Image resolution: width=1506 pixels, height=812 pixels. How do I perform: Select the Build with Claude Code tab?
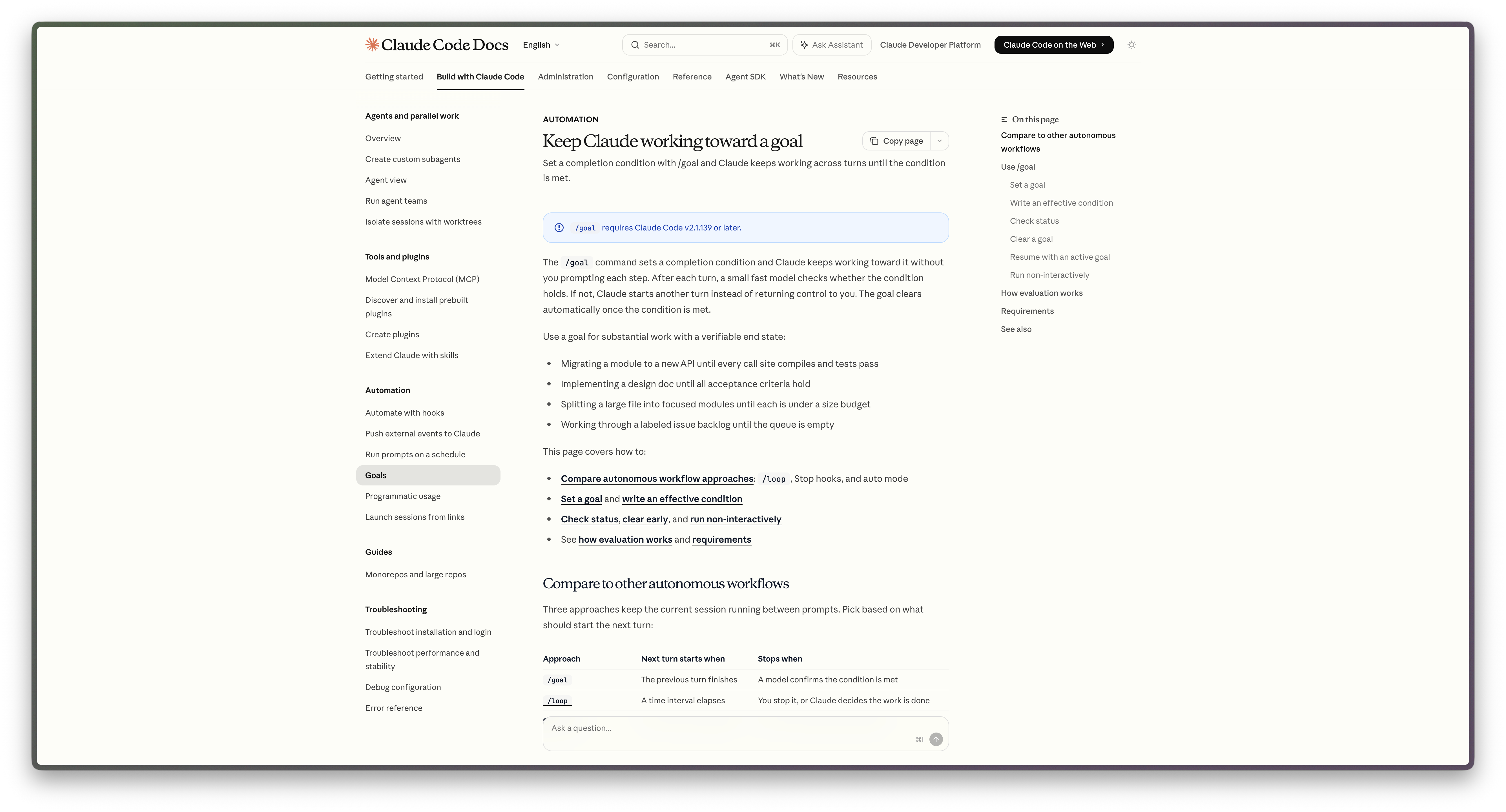tap(480, 77)
